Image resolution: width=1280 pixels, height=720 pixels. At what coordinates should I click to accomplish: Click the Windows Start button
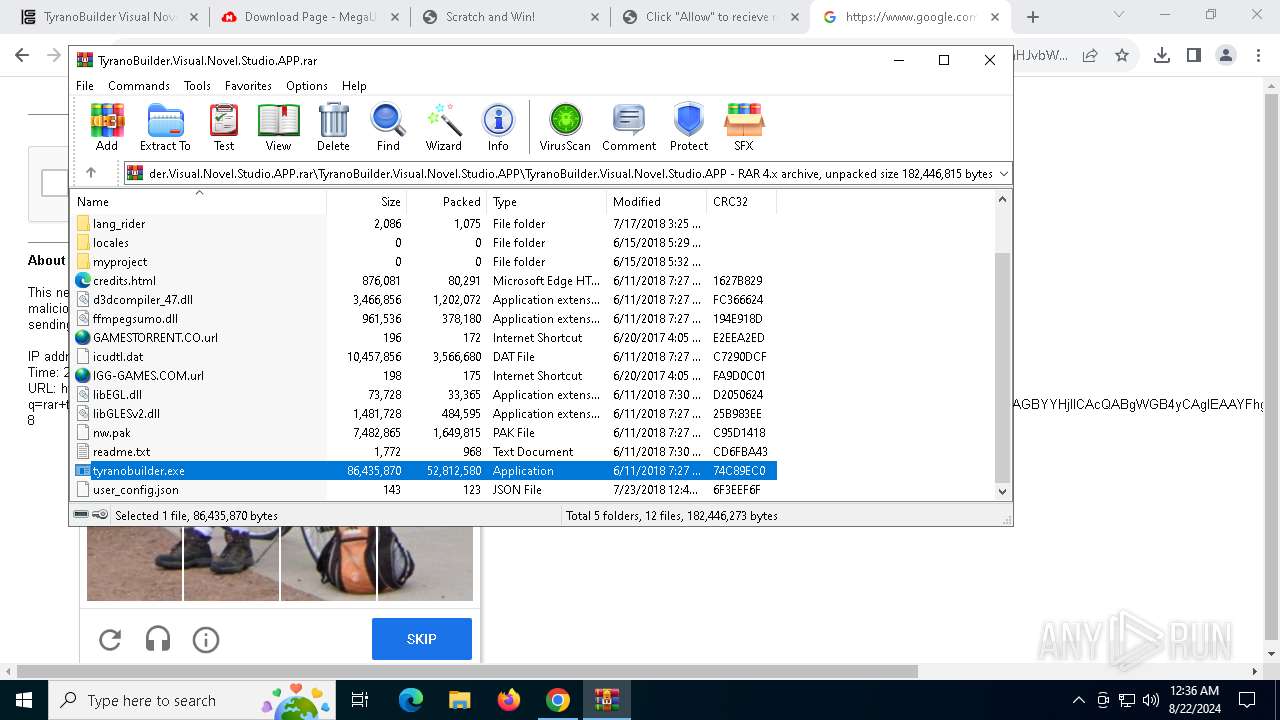(23, 700)
